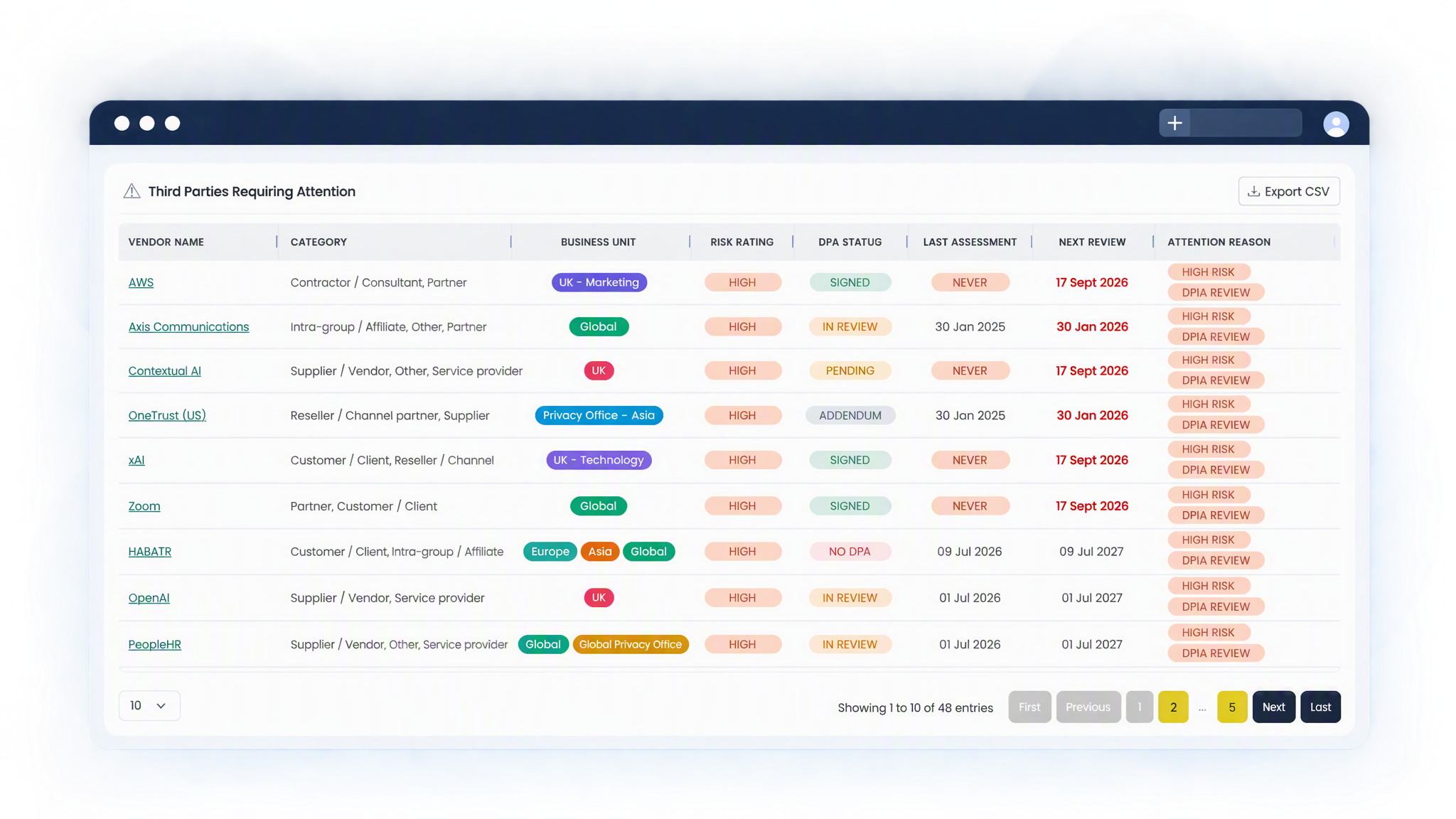Click the Last pagination button
This screenshot has height=819, width=1456.
pyautogui.click(x=1320, y=707)
